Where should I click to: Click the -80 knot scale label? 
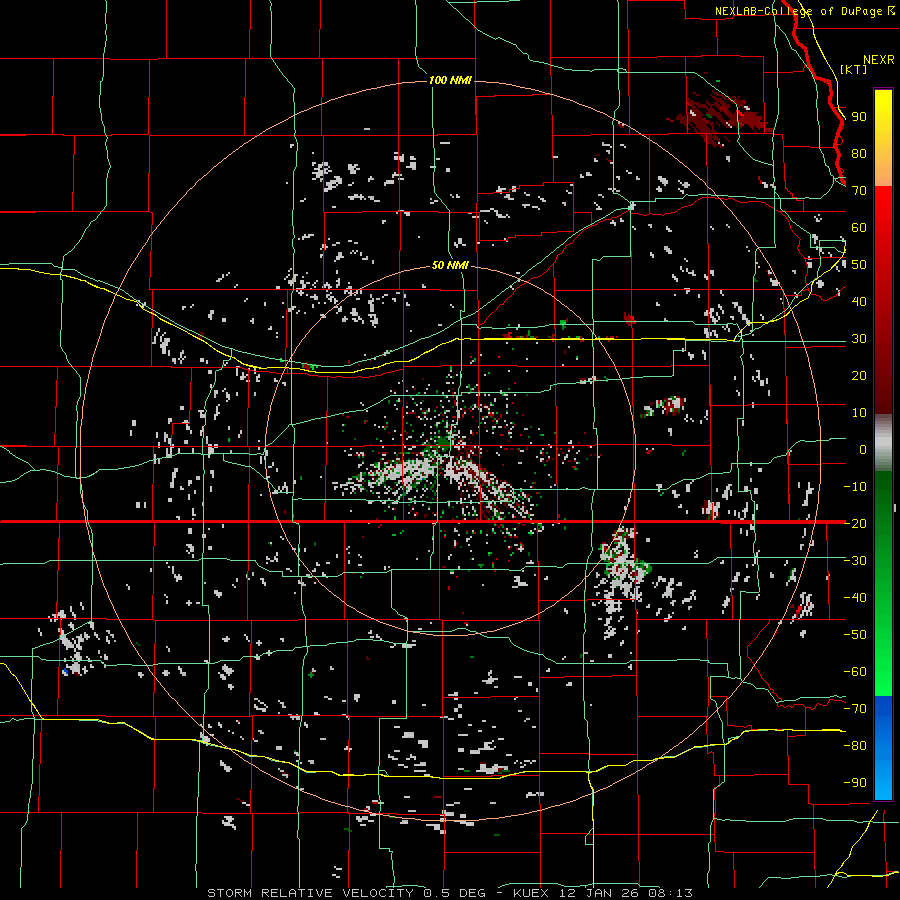(855, 746)
